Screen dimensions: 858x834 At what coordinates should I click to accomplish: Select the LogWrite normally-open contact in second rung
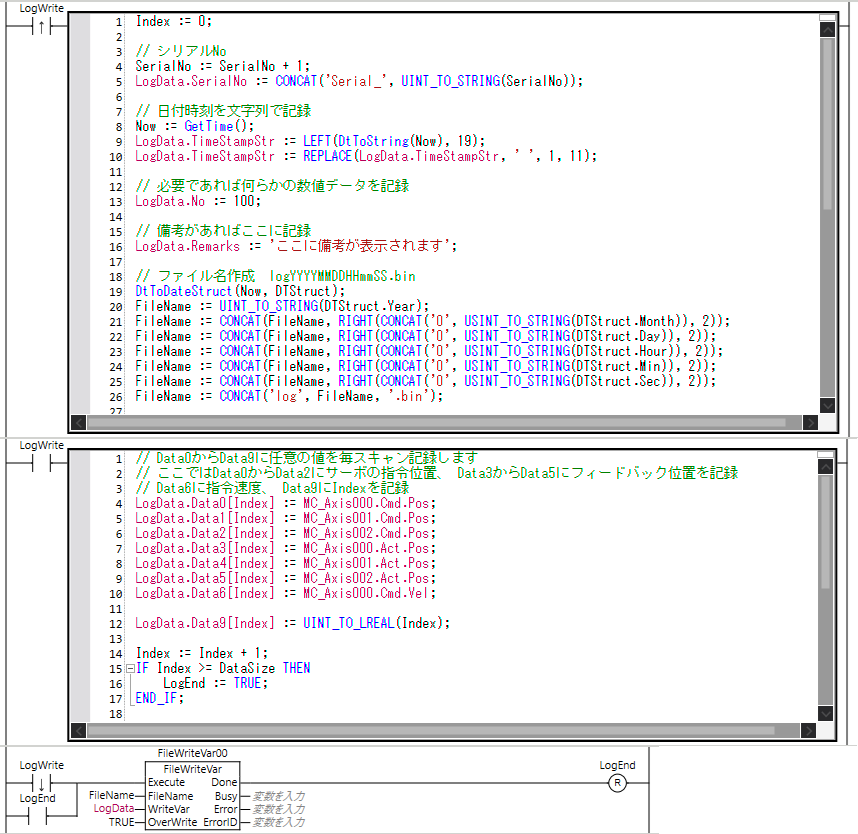click(x=42, y=464)
